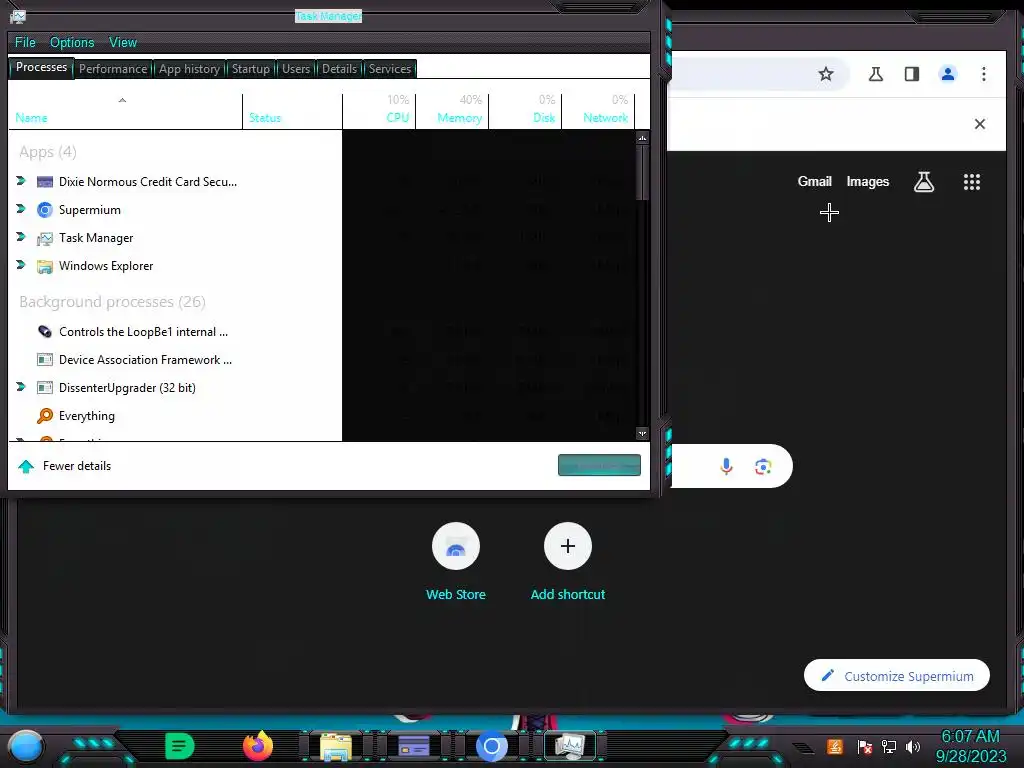Image resolution: width=1024 pixels, height=768 pixels.
Task: Open the Options menu in Task Manager
Action: coord(72,42)
